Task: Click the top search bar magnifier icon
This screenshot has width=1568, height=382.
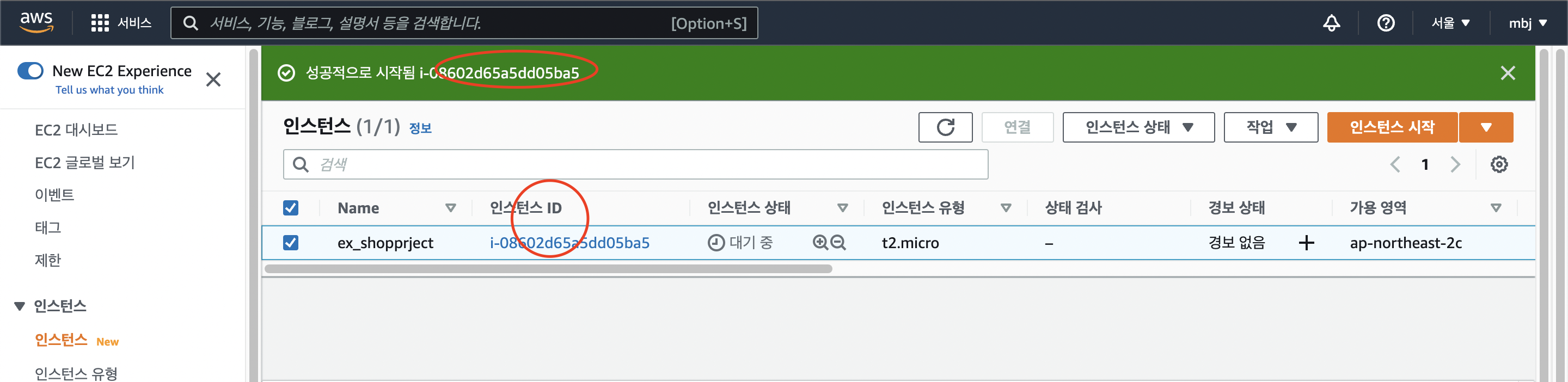Action: pos(191,23)
